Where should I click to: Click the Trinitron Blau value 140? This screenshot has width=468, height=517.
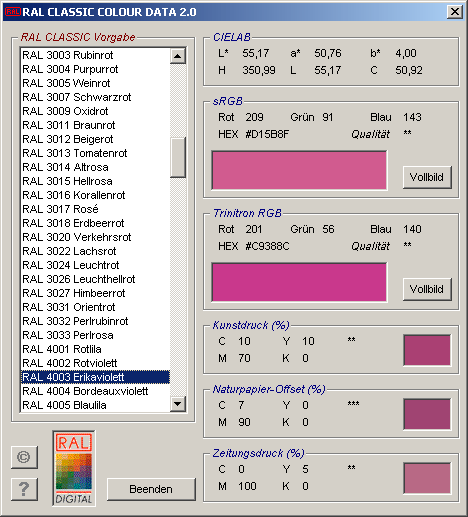[412, 229]
